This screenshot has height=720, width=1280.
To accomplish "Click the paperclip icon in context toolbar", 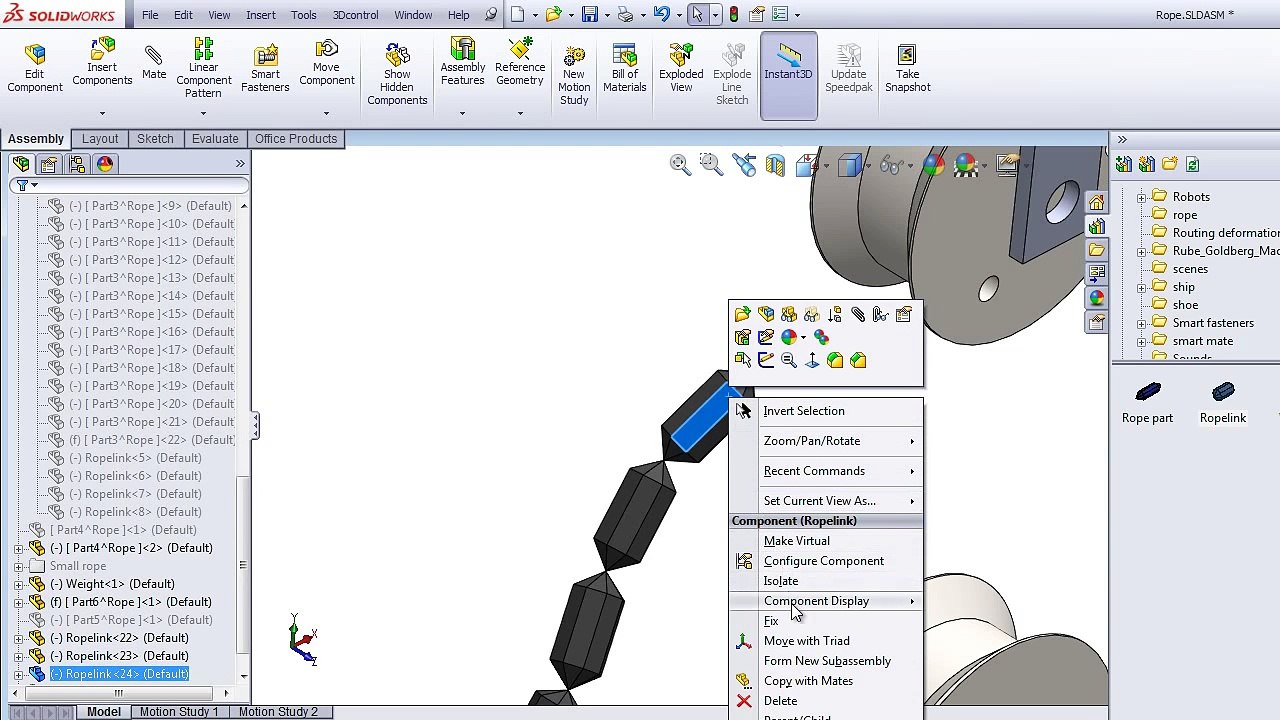I will tap(858, 315).
